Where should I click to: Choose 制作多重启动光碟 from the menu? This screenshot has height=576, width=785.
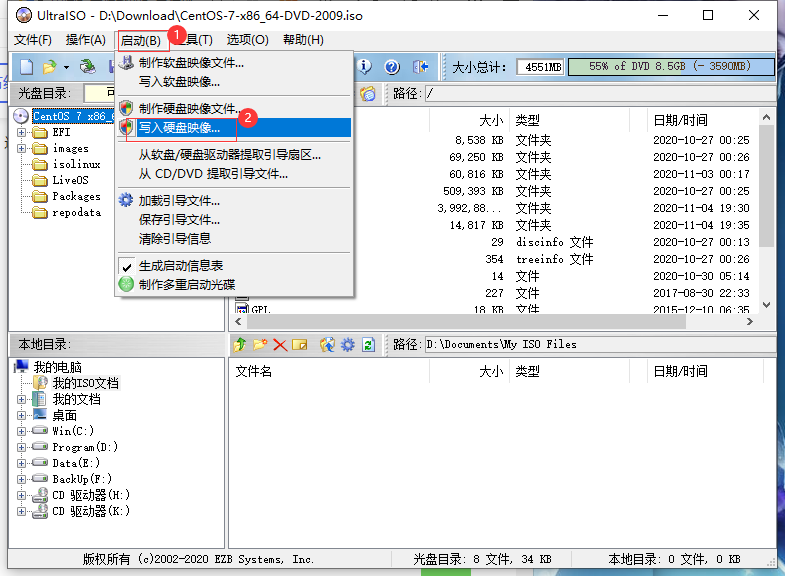tap(186, 284)
